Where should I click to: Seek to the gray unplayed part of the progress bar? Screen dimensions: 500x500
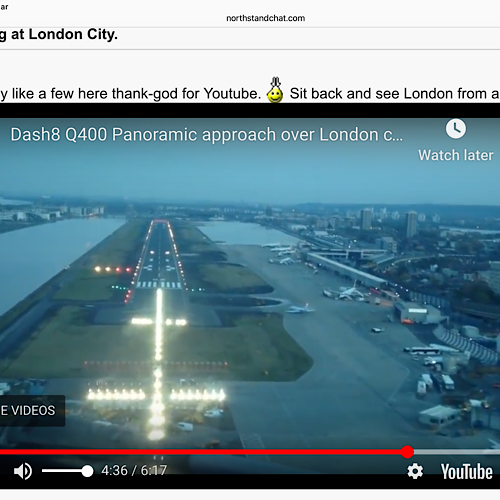457,452
